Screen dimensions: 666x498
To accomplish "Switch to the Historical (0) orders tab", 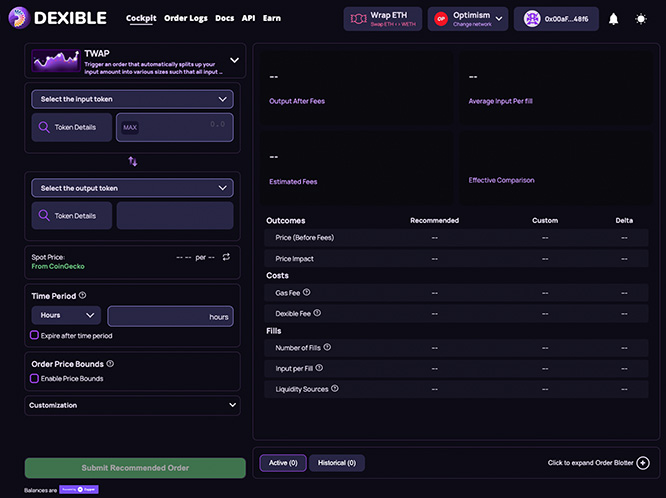I will (337, 463).
